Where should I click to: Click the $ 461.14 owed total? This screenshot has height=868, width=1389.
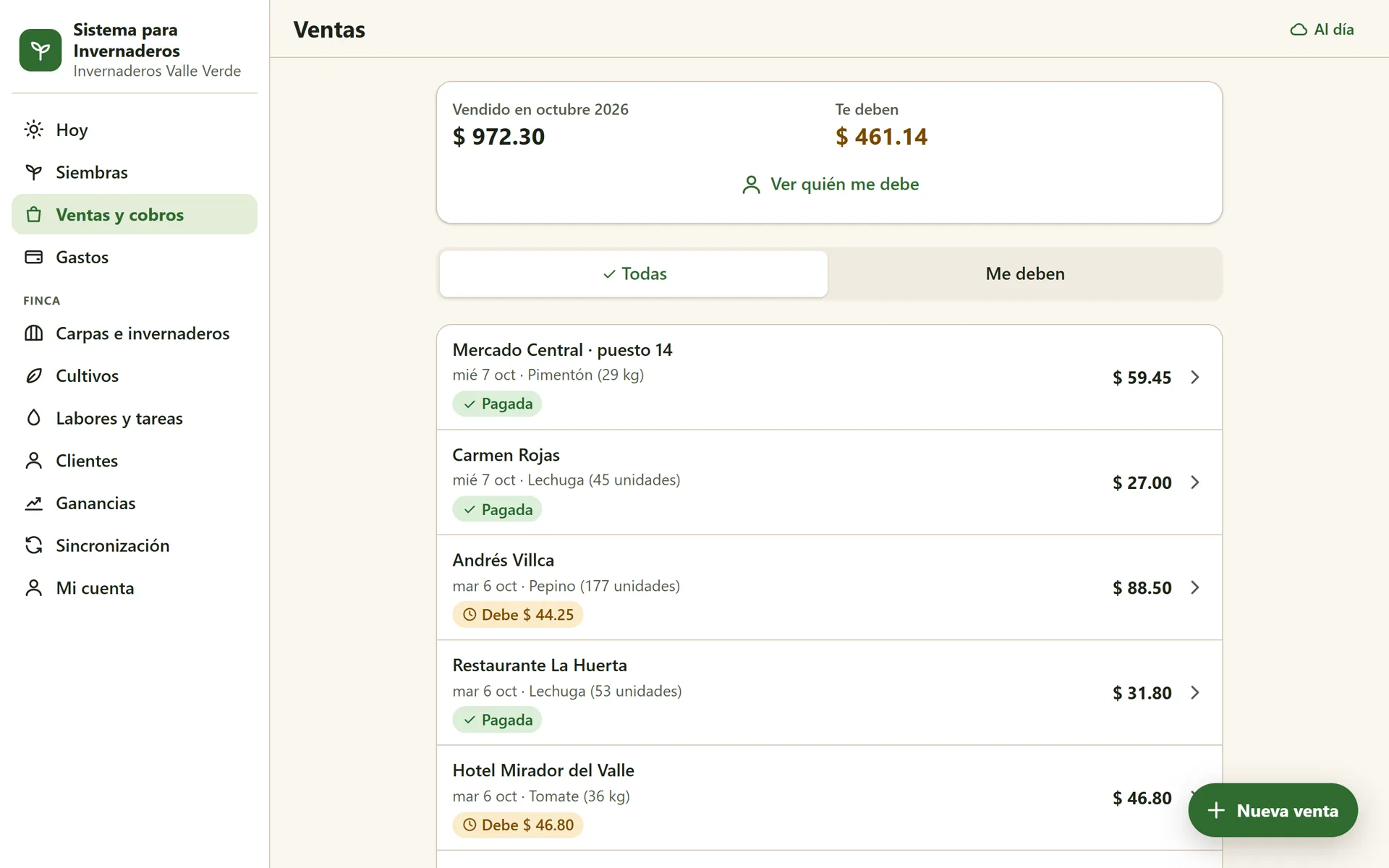click(x=881, y=137)
